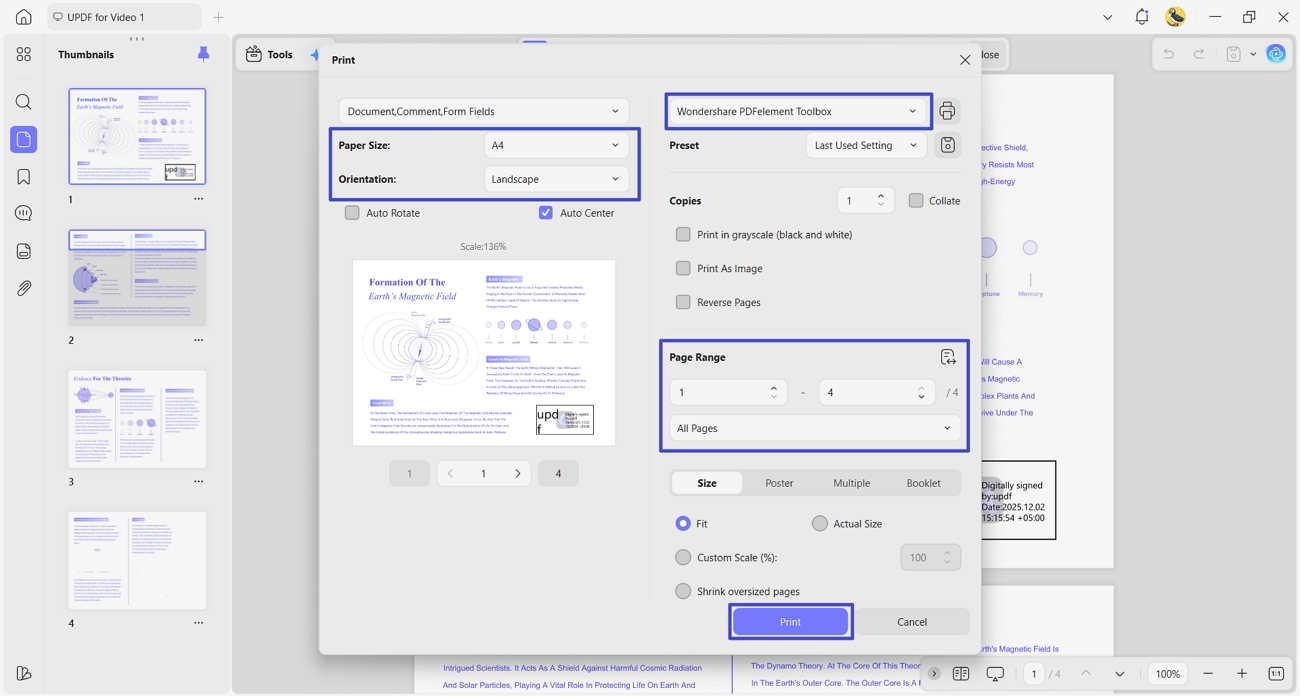
Task: Go to next preview page arrow
Action: click(517, 474)
